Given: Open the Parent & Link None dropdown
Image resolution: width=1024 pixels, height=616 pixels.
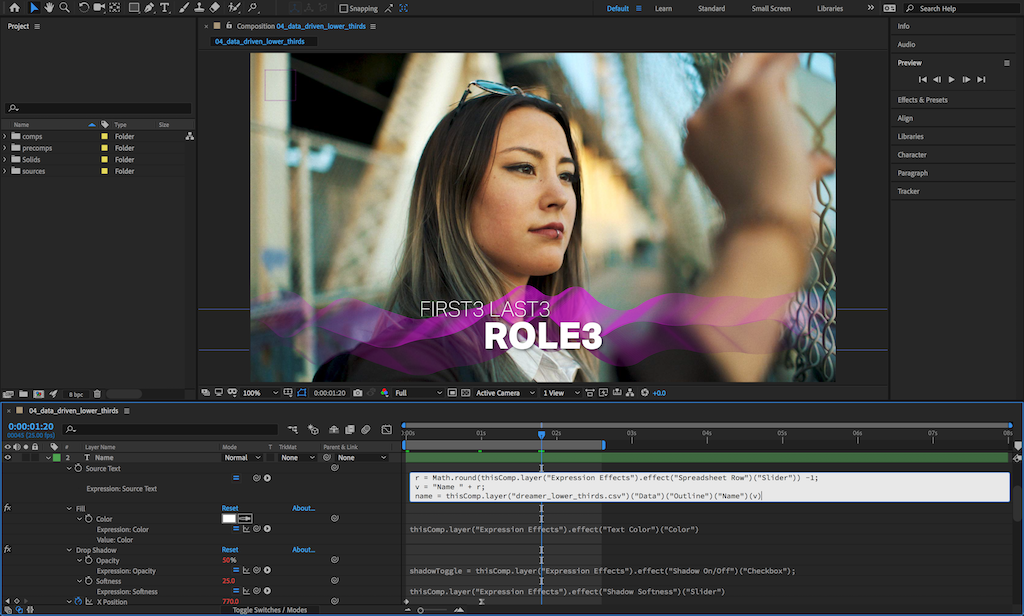Looking at the screenshot, I should click(x=362, y=457).
